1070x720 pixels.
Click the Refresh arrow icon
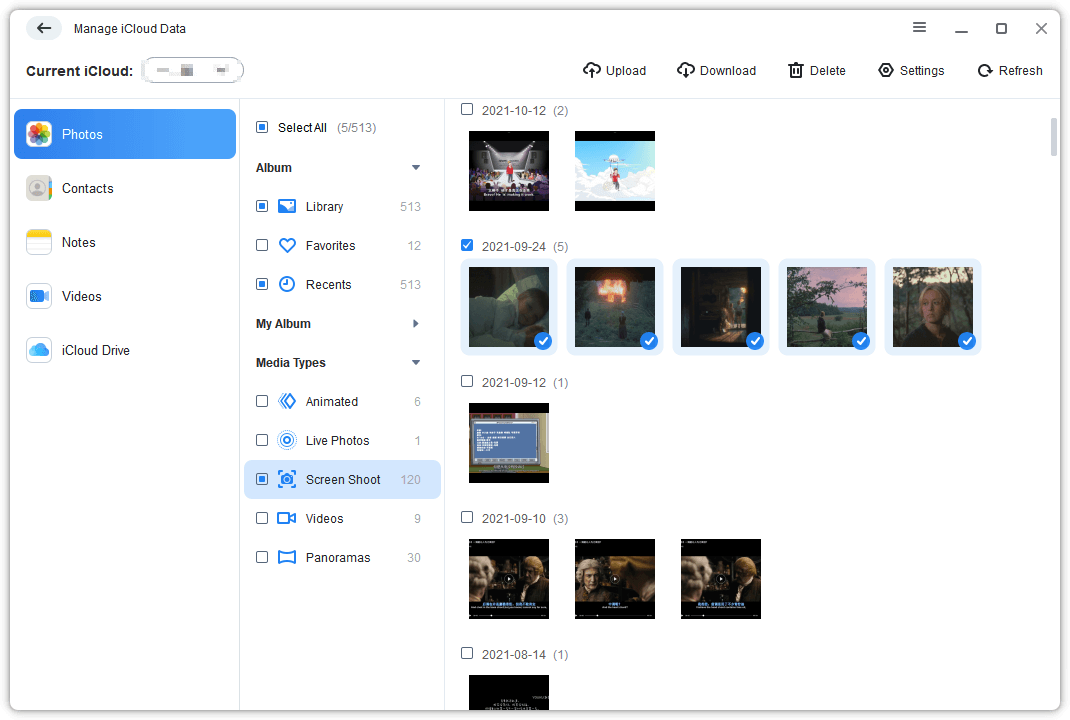point(985,70)
